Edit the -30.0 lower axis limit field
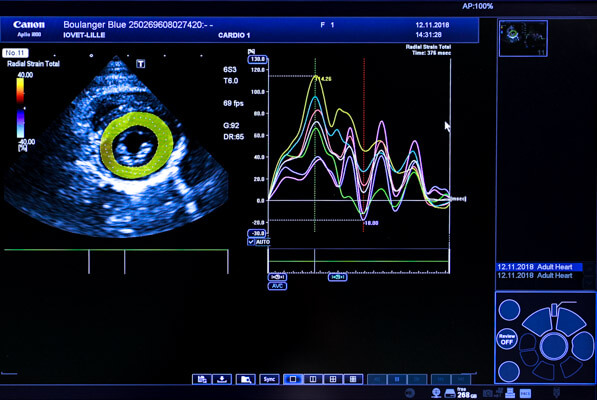Image resolution: width=597 pixels, height=400 pixels. tap(257, 233)
